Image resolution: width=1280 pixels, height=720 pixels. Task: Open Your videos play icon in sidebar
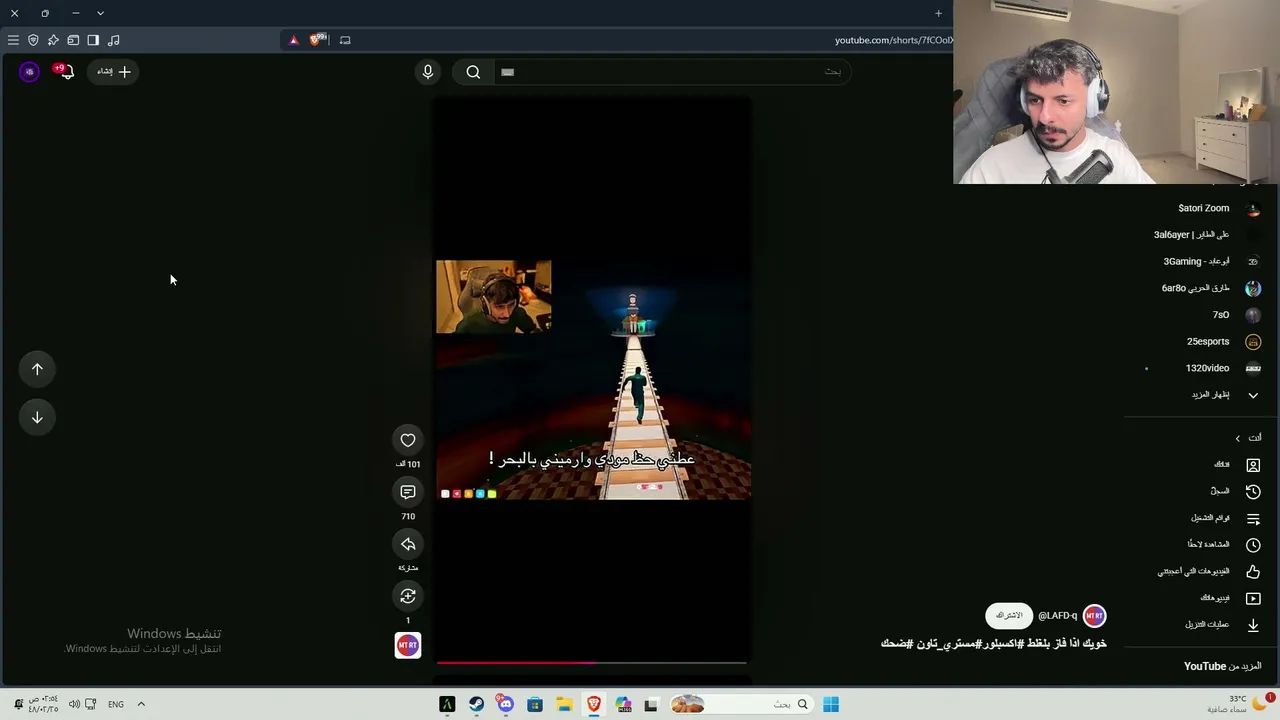tap(1253, 598)
